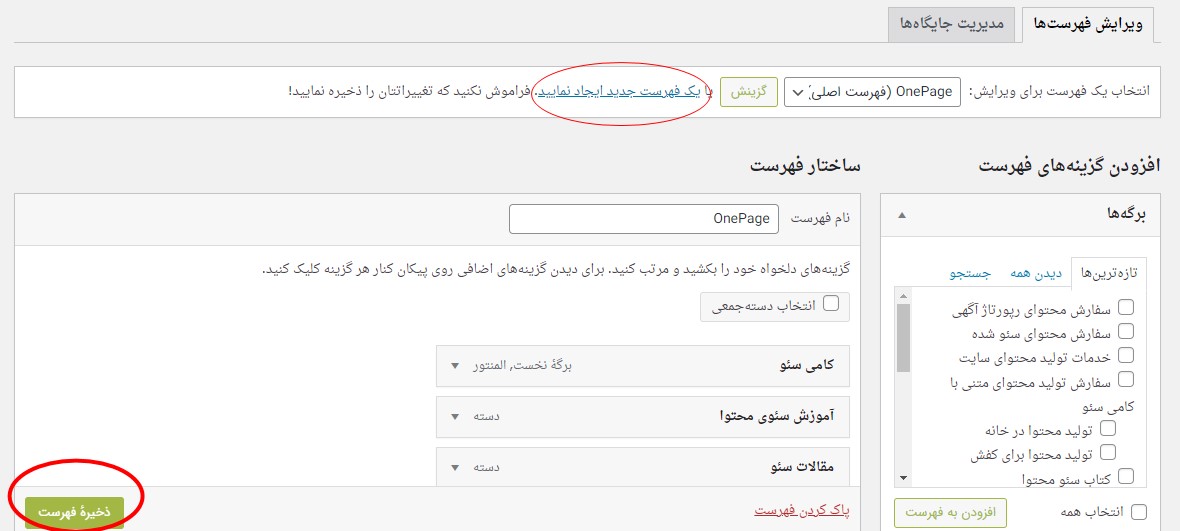Open the دیدن همه pages tab
The height and width of the screenshot is (531, 1180).
click(1034, 273)
